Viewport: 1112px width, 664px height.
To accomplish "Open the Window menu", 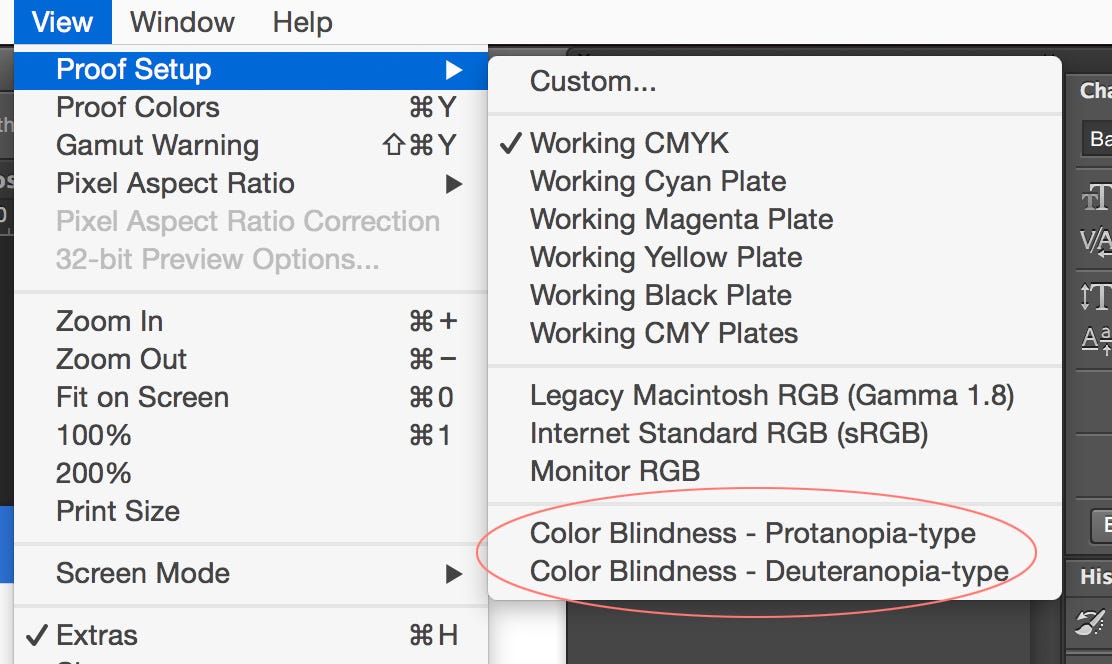I will tap(182, 22).
